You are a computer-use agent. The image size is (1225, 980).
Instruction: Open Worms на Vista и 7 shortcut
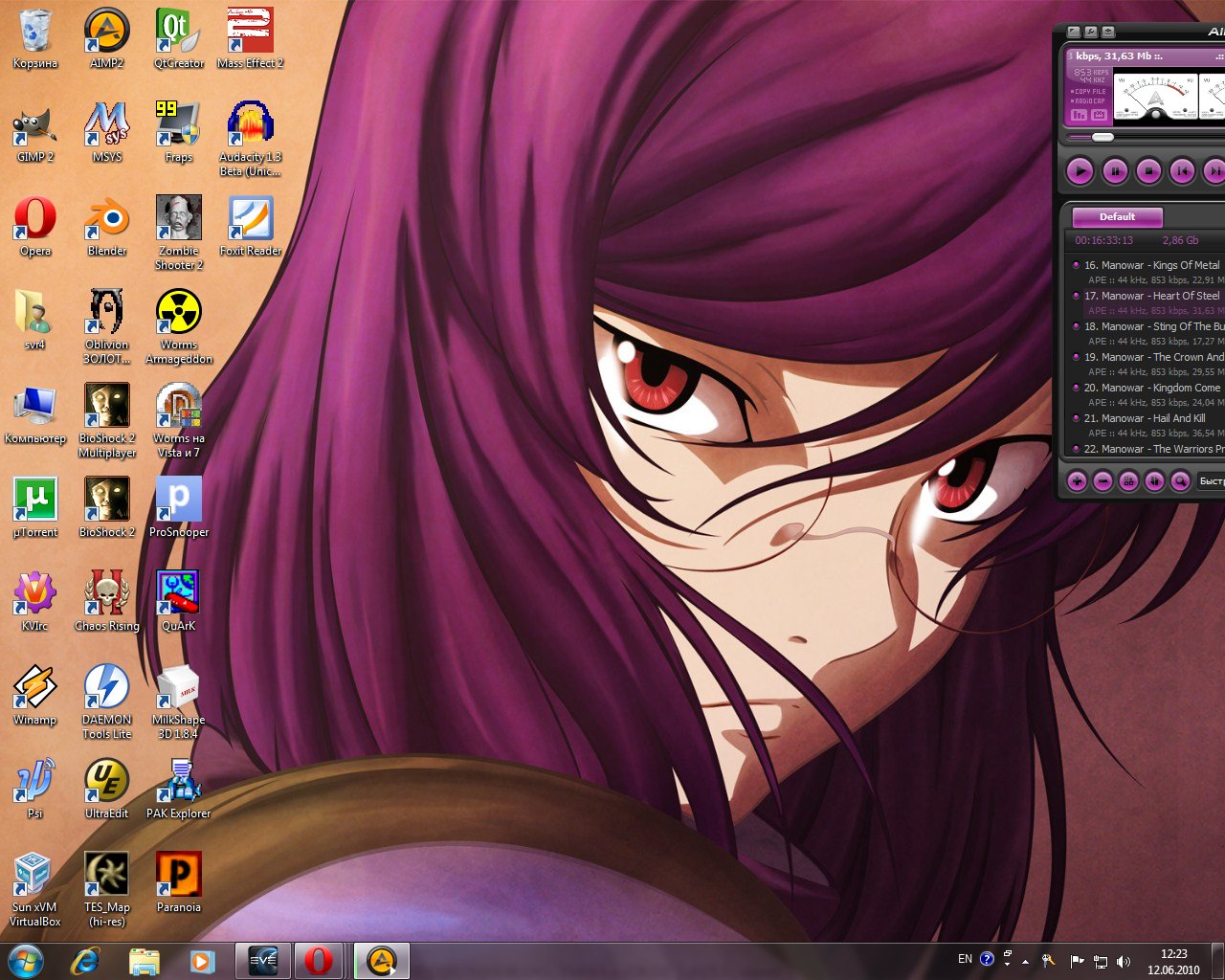pyautogui.click(x=179, y=420)
